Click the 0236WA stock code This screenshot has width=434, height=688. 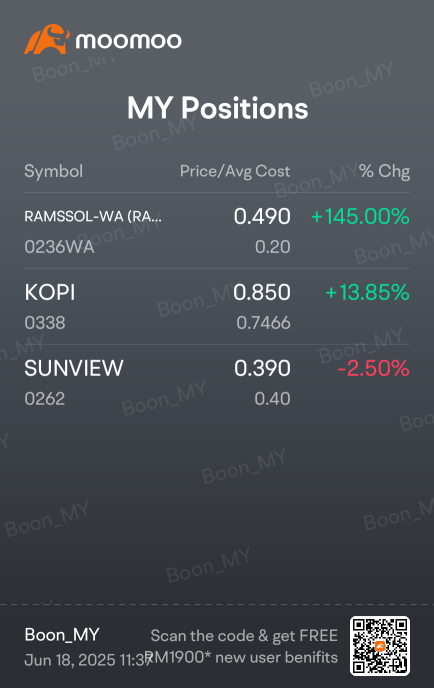click(59, 247)
